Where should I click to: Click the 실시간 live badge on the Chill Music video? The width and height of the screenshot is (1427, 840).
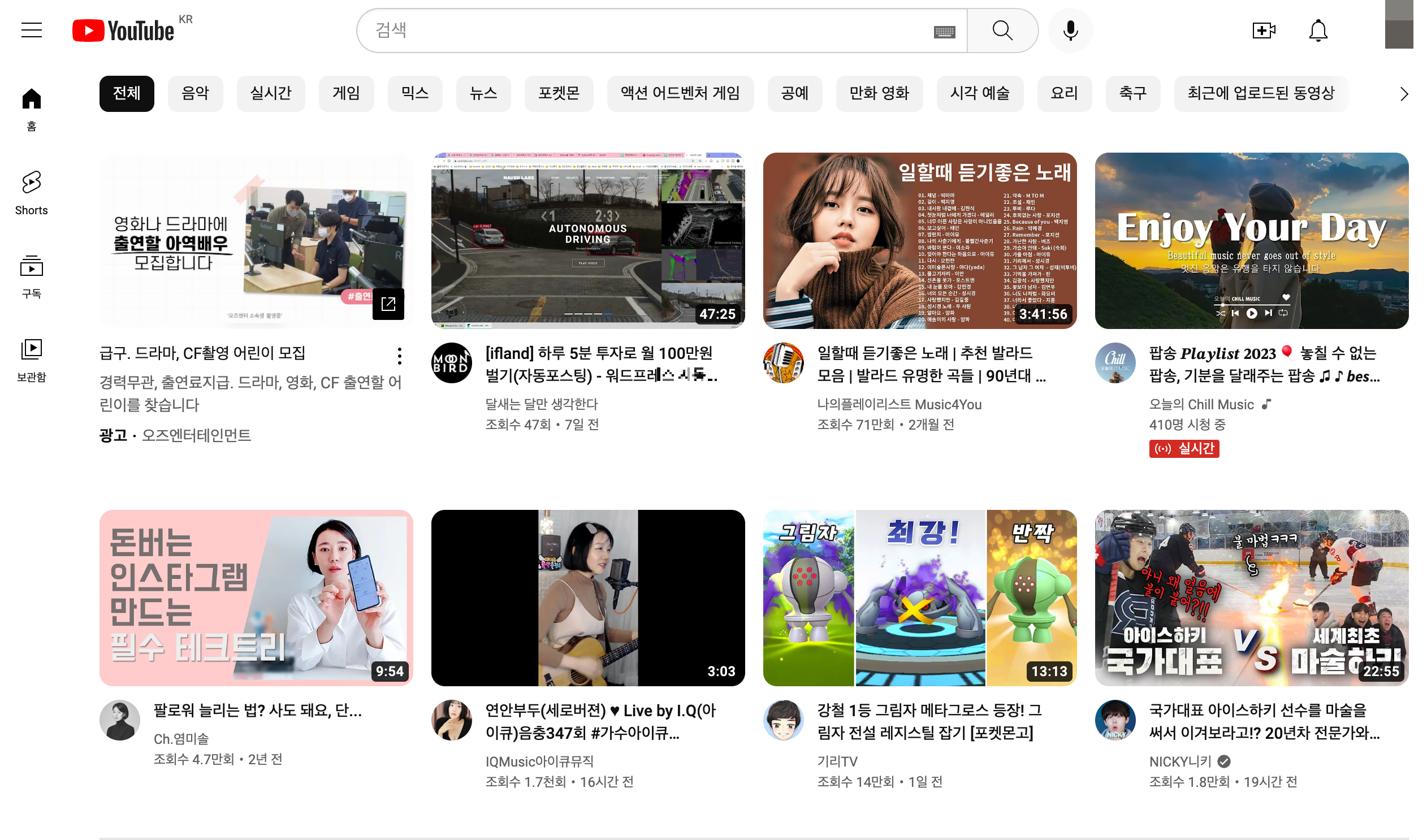(1183, 448)
